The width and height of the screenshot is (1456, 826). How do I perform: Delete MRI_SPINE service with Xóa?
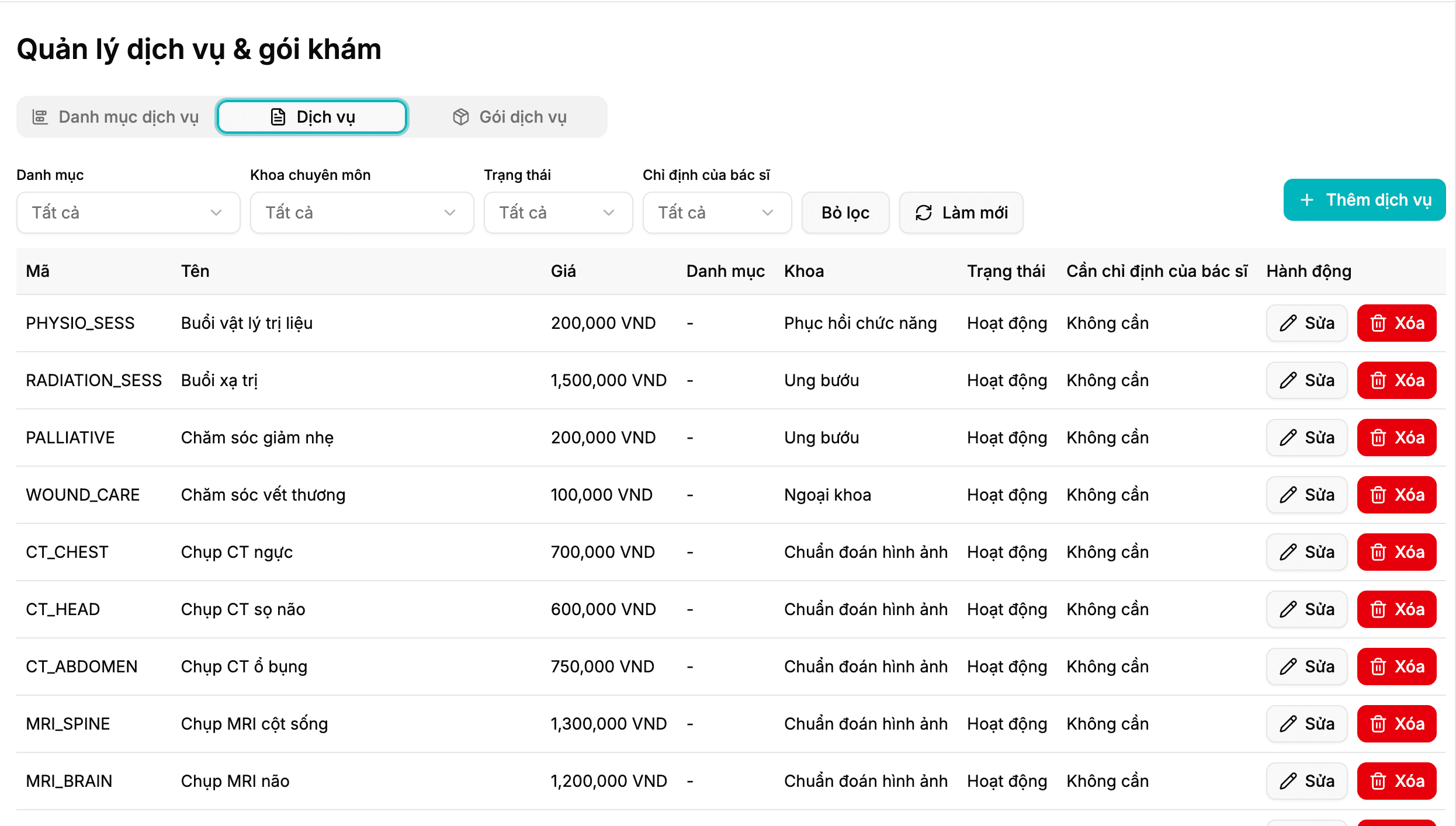(1397, 724)
